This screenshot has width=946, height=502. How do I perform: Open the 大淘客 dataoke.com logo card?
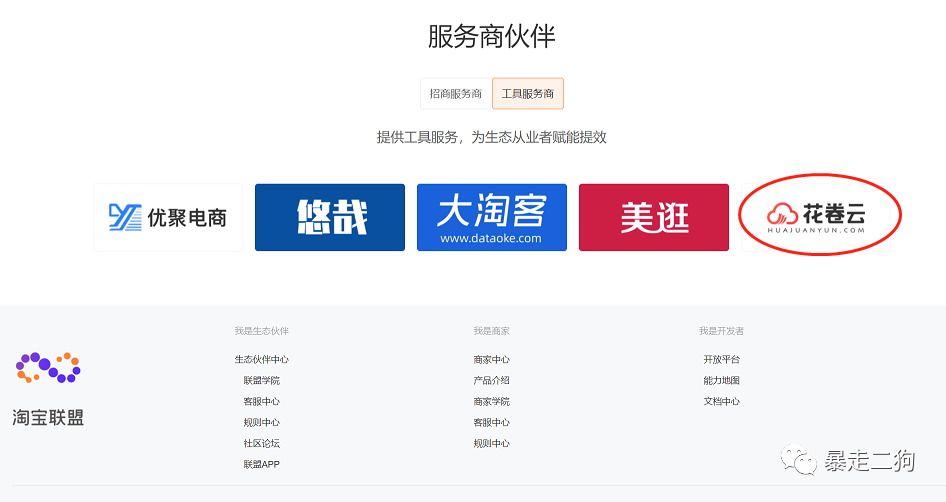click(492, 217)
